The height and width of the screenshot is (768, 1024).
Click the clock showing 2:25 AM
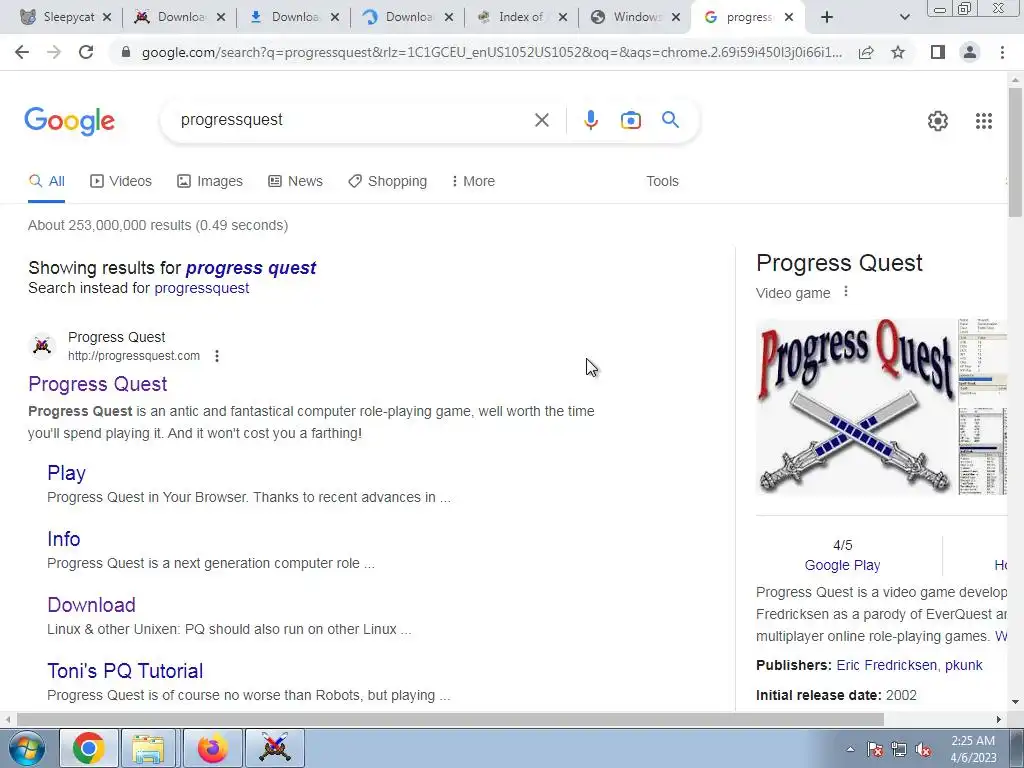[973, 749]
